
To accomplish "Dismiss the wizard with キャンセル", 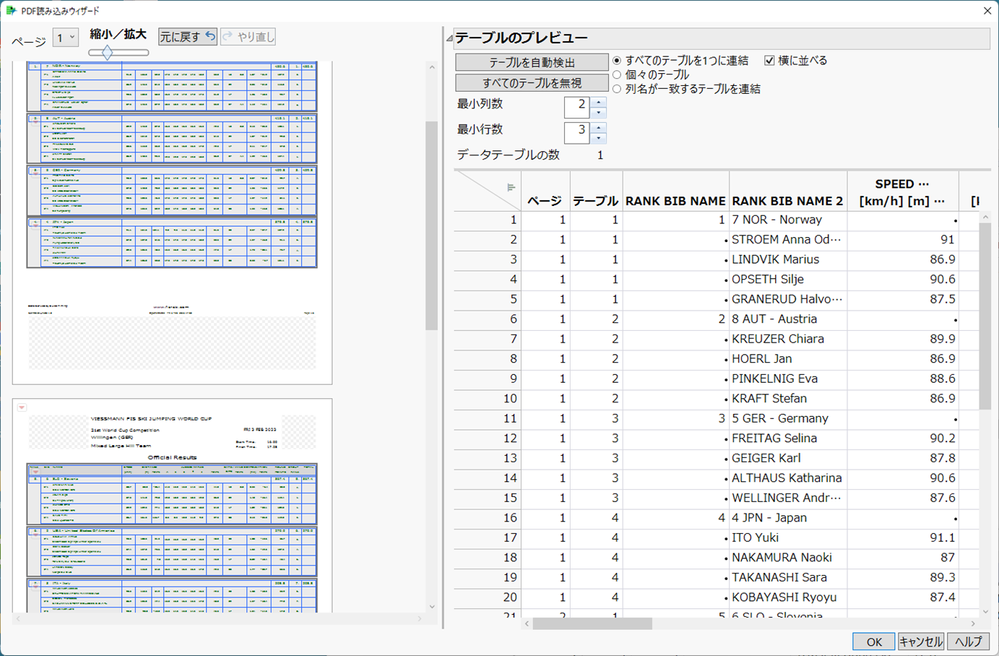I will (x=920, y=641).
